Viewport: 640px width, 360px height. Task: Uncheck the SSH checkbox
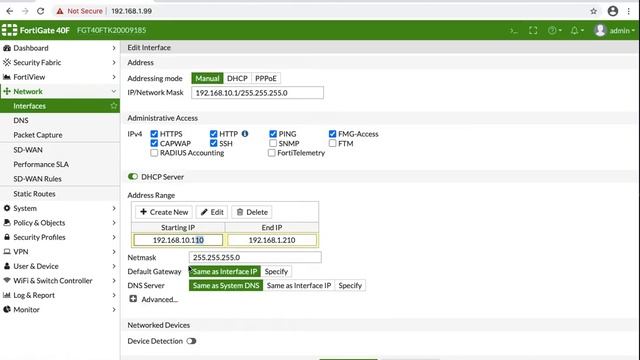click(213, 143)
